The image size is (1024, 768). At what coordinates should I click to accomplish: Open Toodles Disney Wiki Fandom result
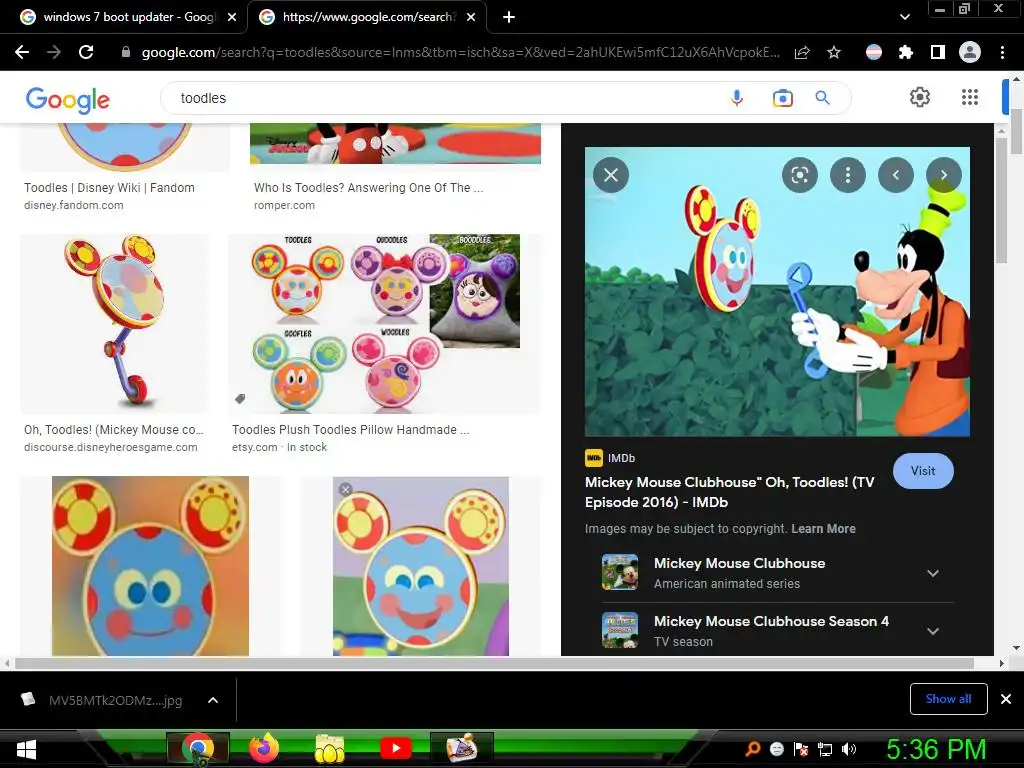109,188
